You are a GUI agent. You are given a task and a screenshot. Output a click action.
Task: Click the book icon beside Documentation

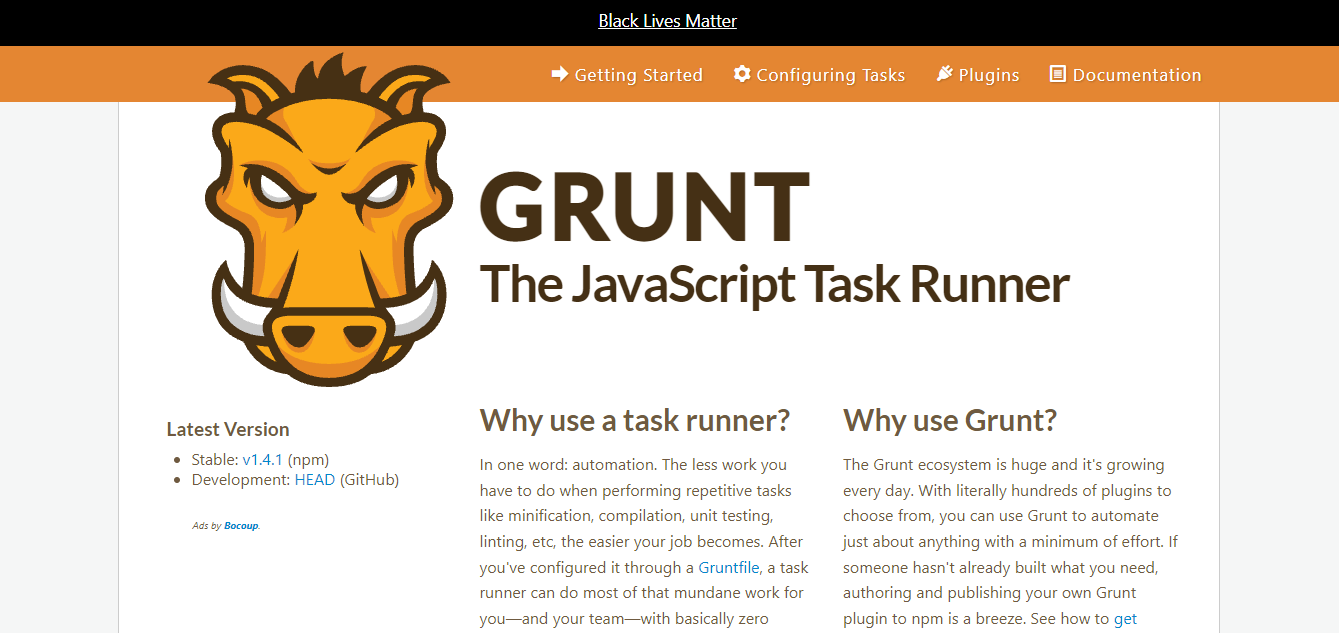pyautogui.click(x=1057, y=74)
